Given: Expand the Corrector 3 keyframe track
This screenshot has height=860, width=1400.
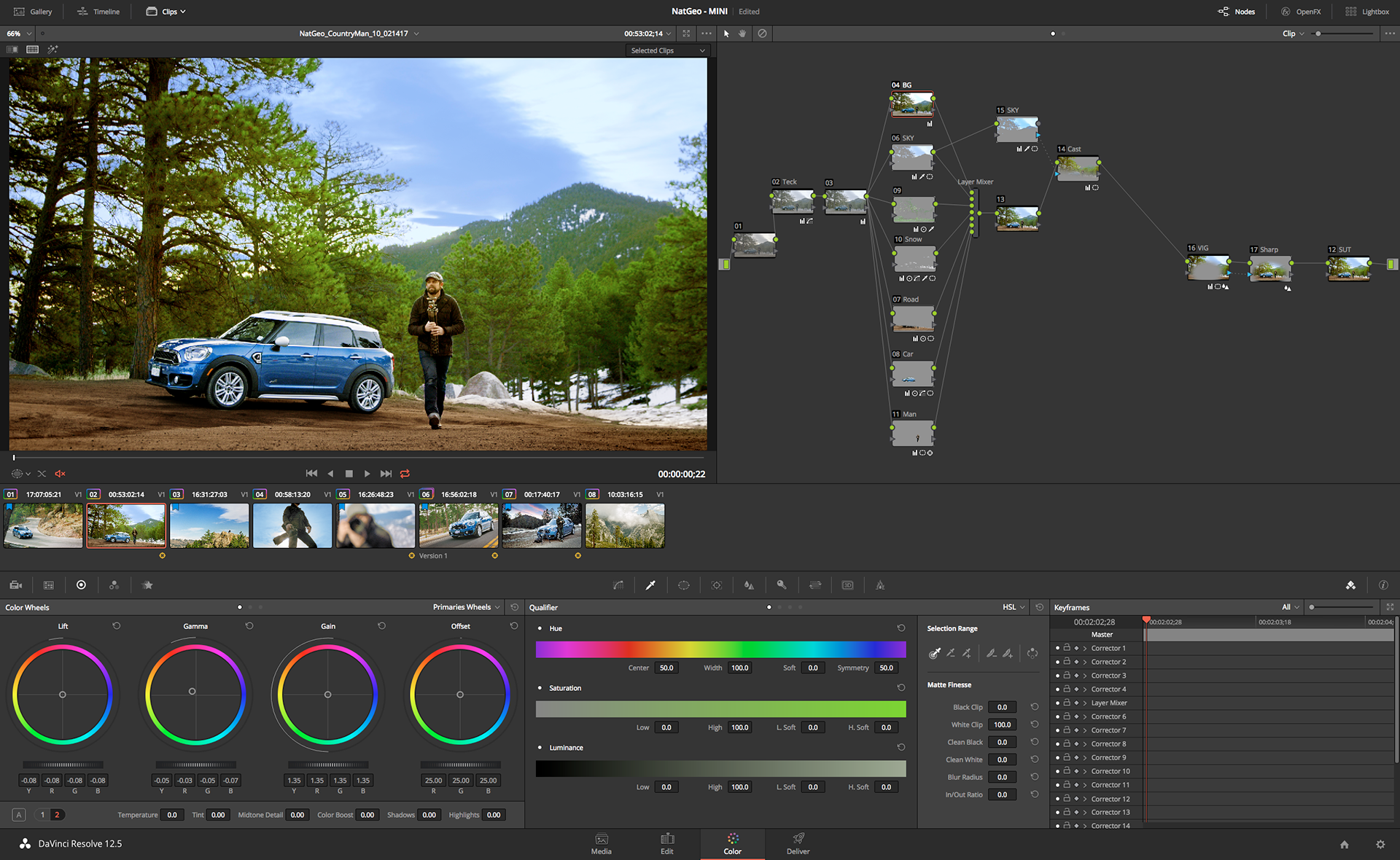Looking at the screenshot, I should [1085, 676].
